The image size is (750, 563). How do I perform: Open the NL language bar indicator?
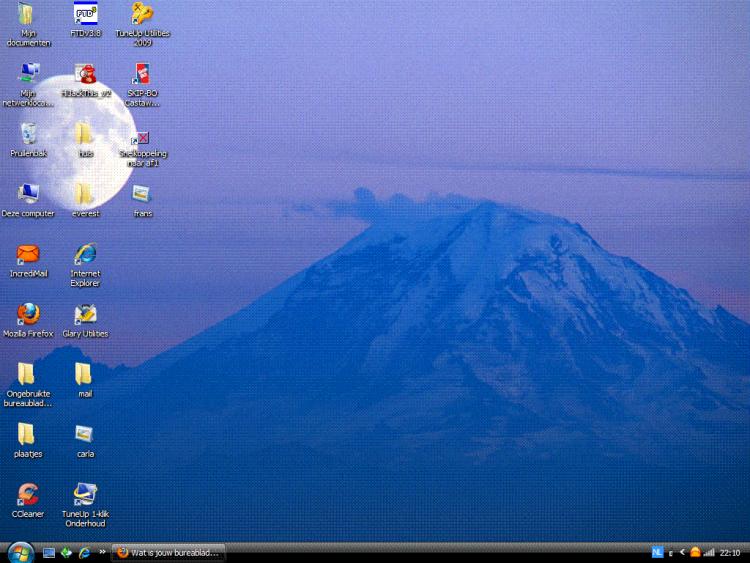tap(657, 552)
